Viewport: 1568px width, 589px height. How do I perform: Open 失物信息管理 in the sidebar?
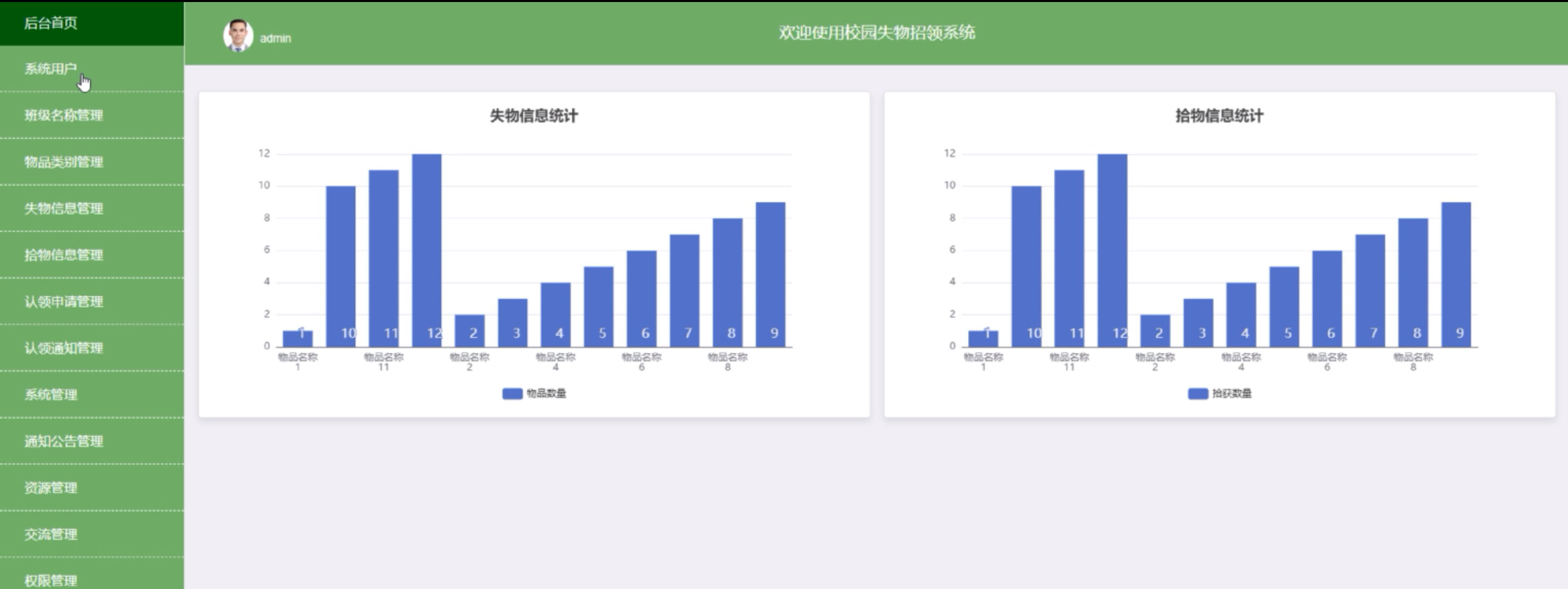click(64, 209)
